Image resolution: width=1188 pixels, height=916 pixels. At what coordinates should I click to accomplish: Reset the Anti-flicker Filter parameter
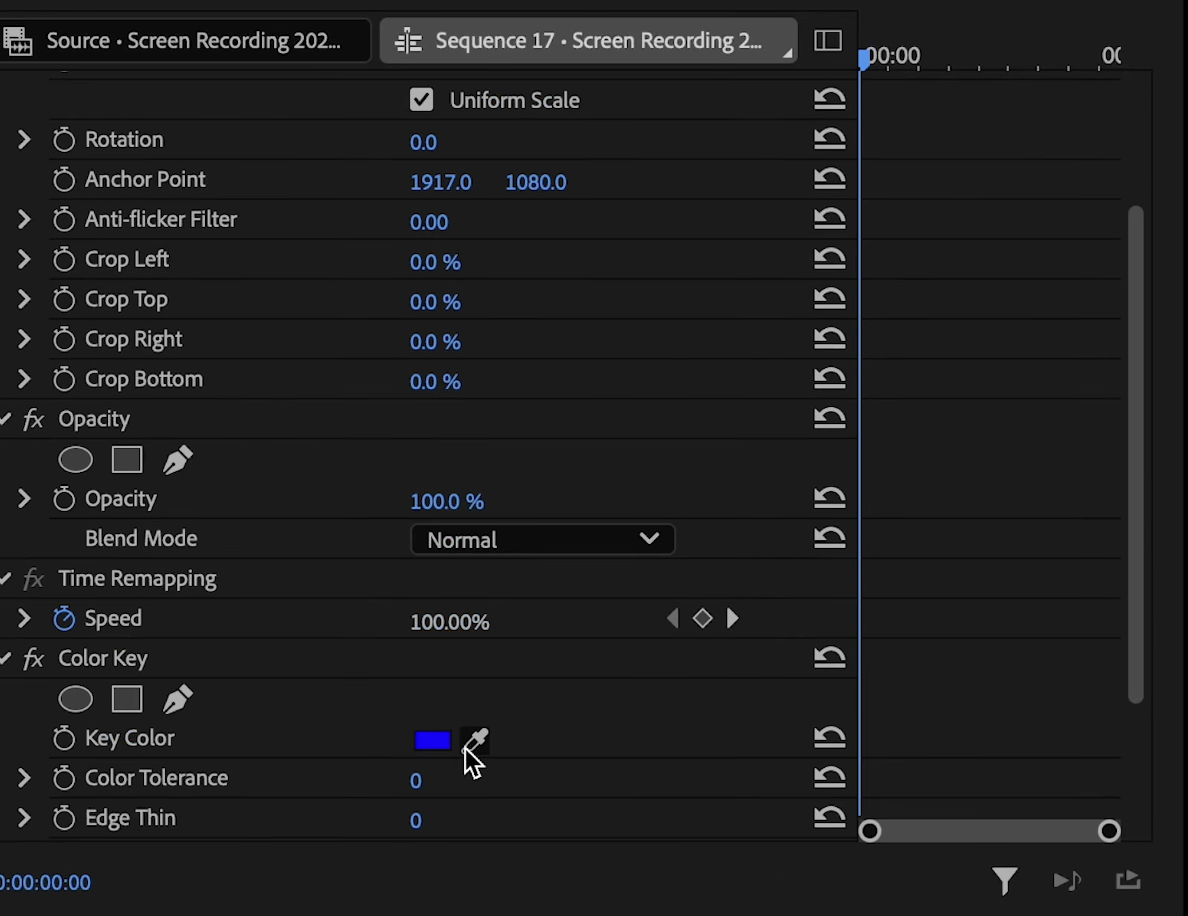pos(830,219)
